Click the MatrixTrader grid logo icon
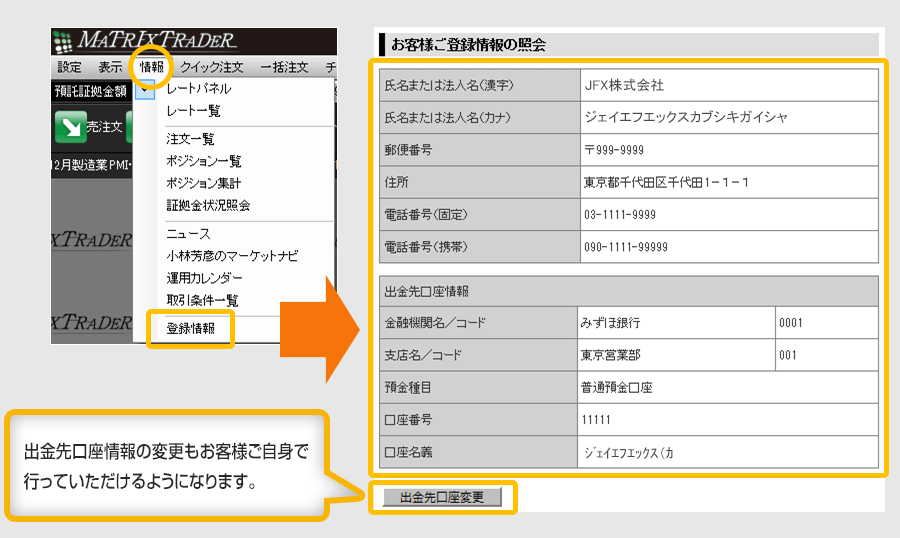900x538 pixels. [62, 43]
